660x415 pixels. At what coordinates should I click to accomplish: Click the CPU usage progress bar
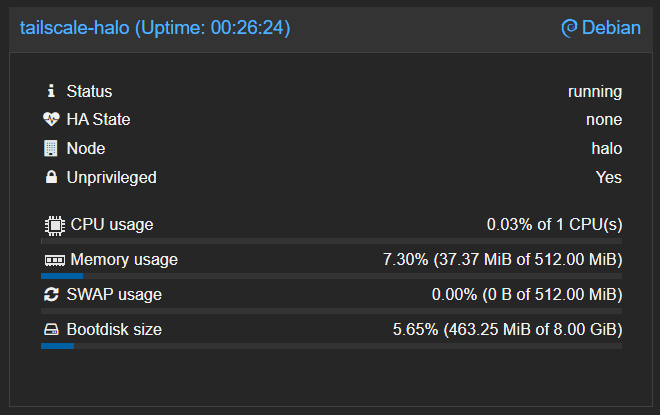(331, 241)
